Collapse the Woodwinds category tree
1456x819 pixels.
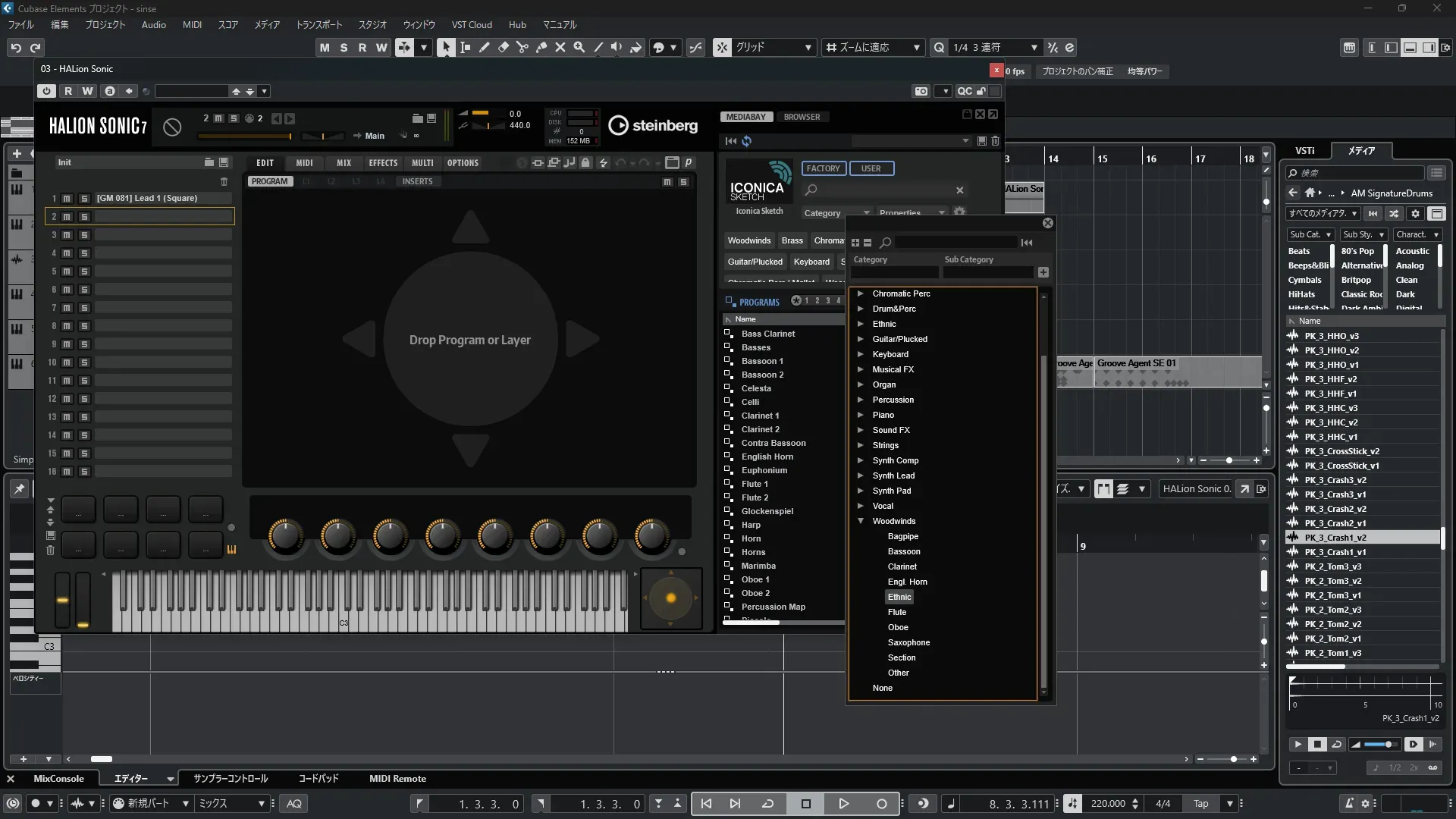[x=861, y=521]
